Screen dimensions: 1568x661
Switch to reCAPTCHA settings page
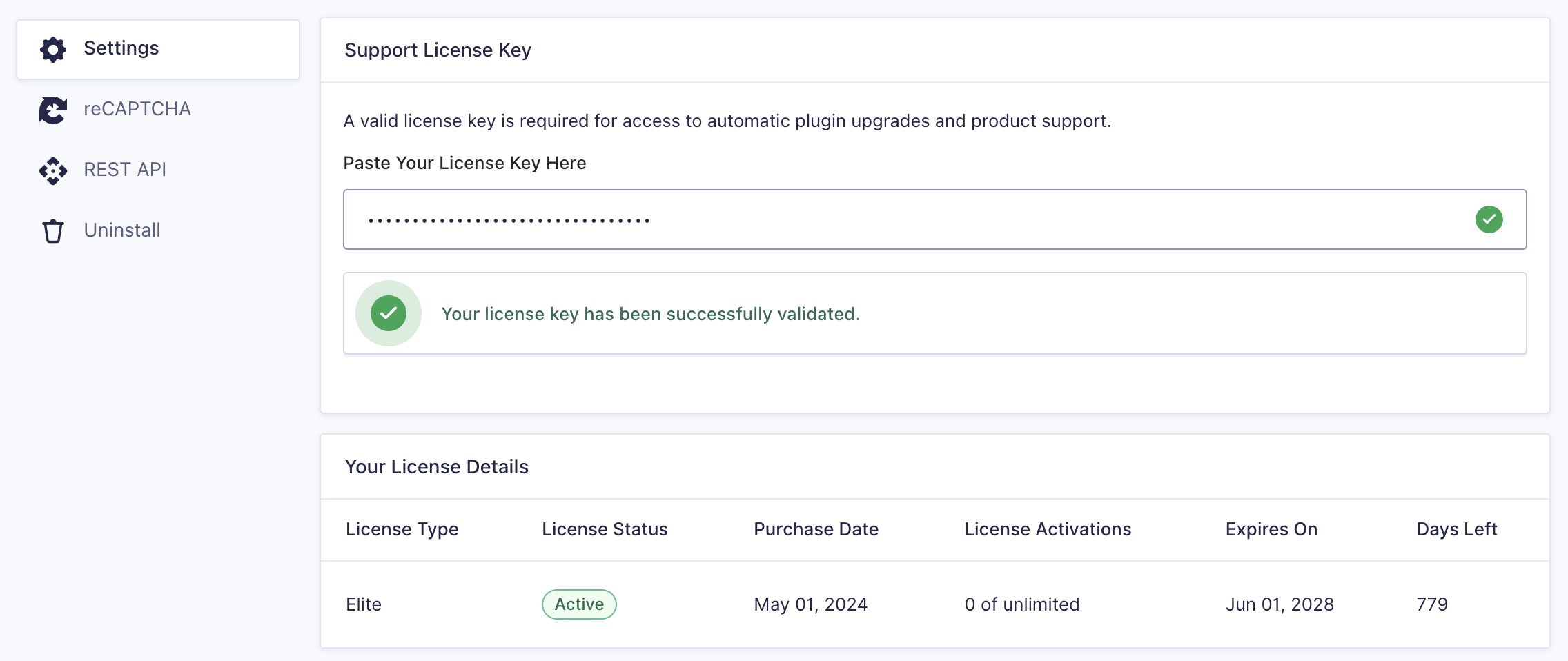click(137, 109)
